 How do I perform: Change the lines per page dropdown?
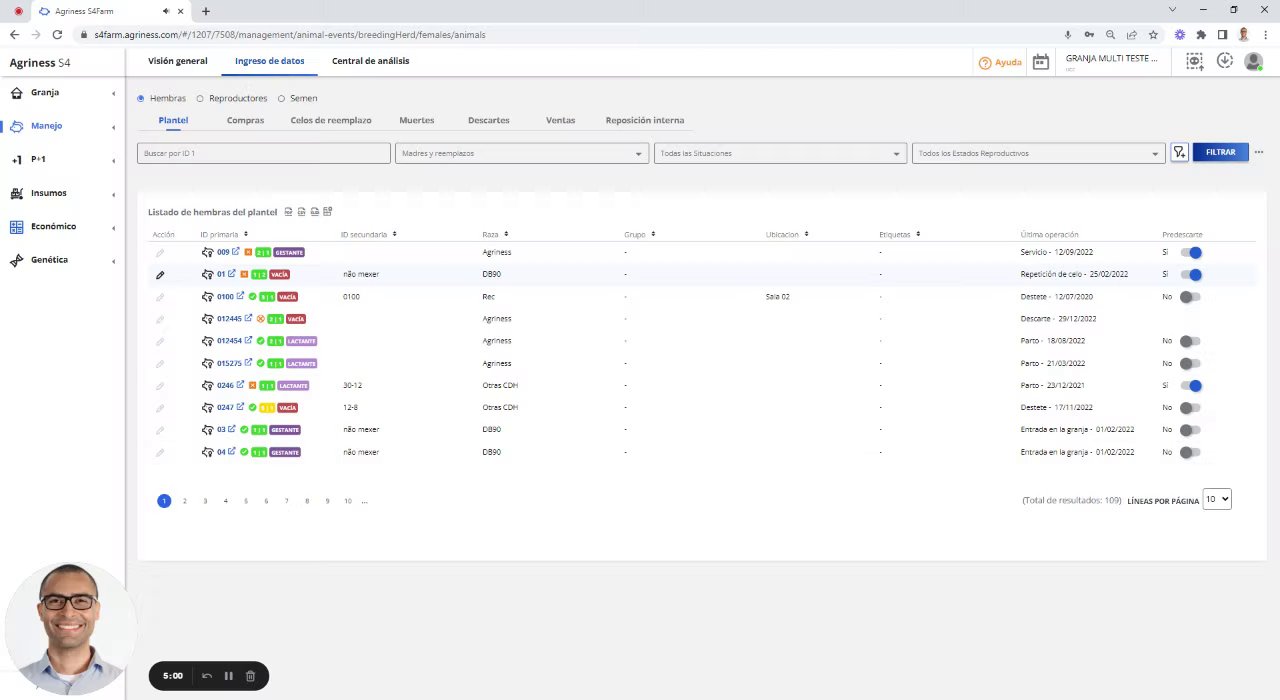tap(1217, 499)
